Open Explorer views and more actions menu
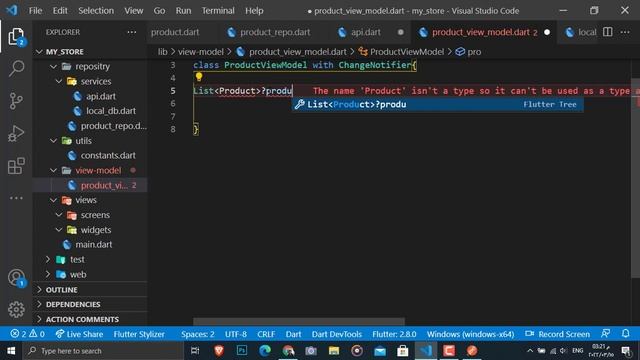 (x=131, y=32)
